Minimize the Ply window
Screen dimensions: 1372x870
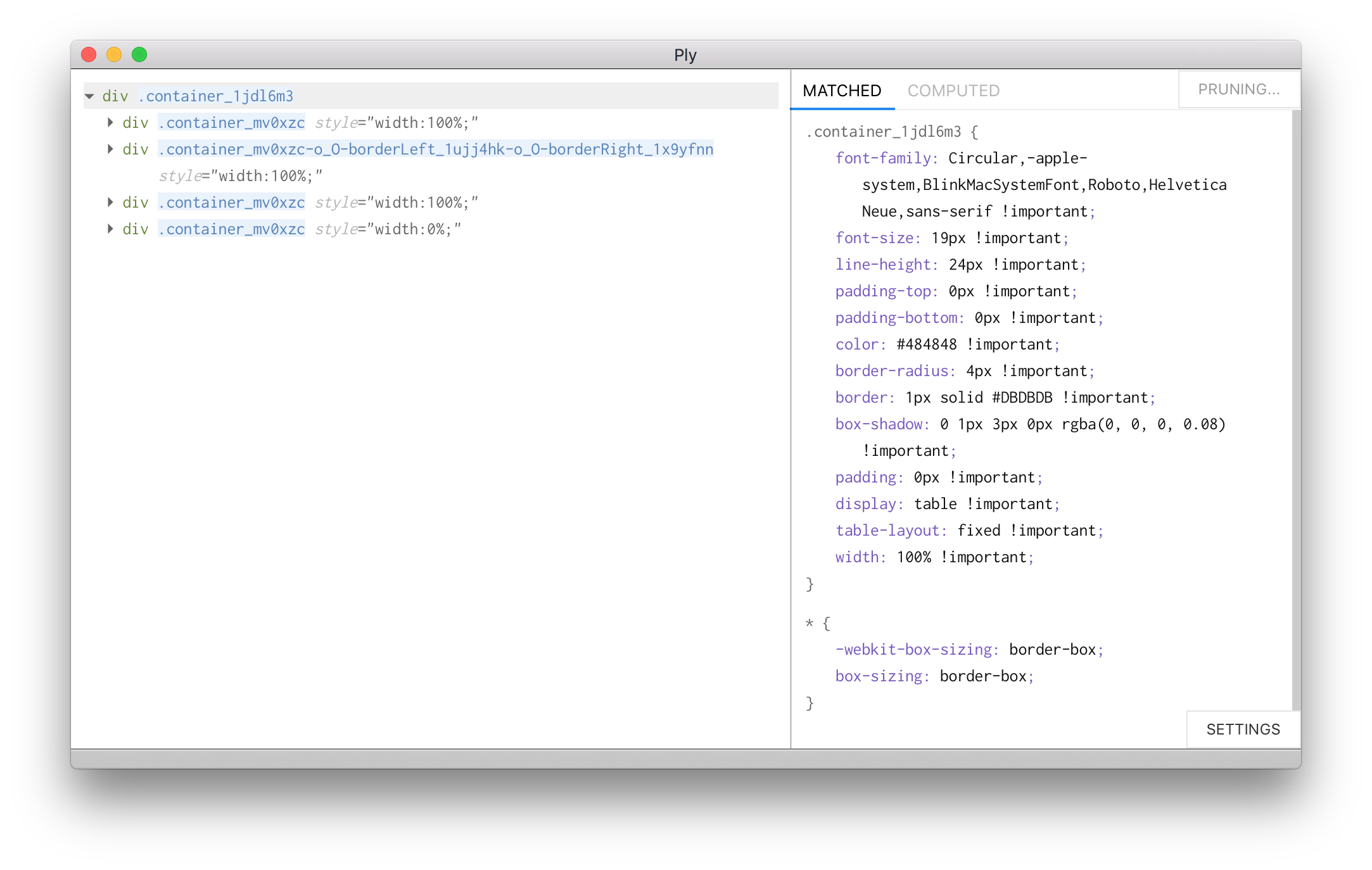click(x=114, y=55)
